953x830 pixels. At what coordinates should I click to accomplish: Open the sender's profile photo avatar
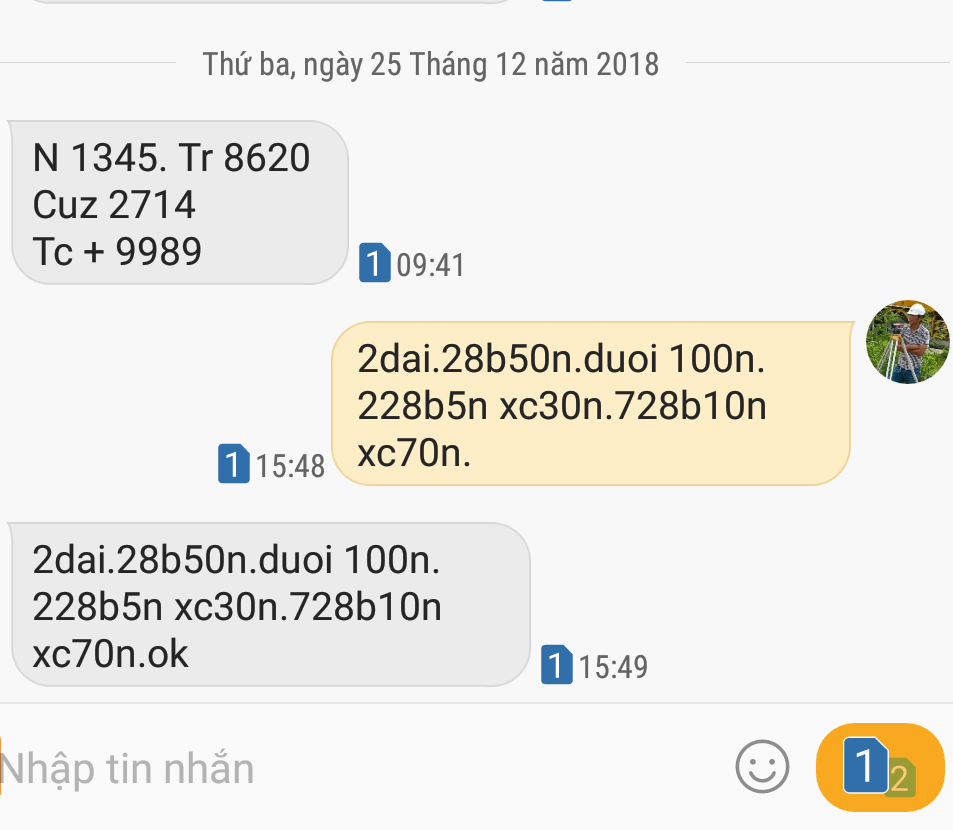908,341
